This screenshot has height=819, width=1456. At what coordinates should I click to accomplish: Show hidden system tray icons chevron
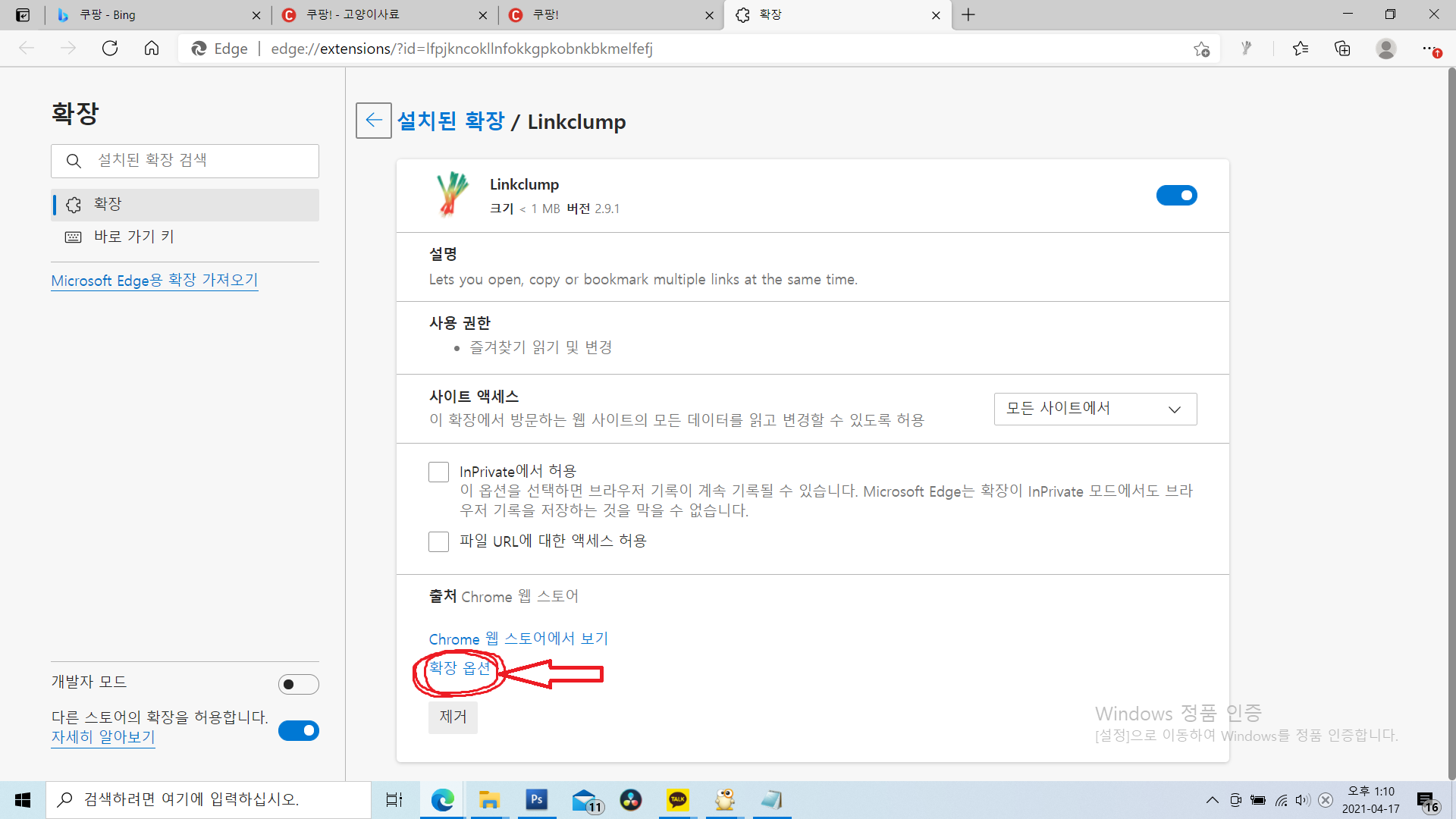1212,800
